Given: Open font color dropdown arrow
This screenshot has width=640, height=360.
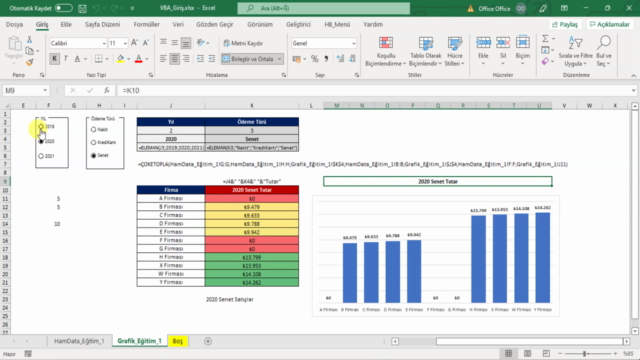Looking at the screenshot, I should (x=147, y=59).
